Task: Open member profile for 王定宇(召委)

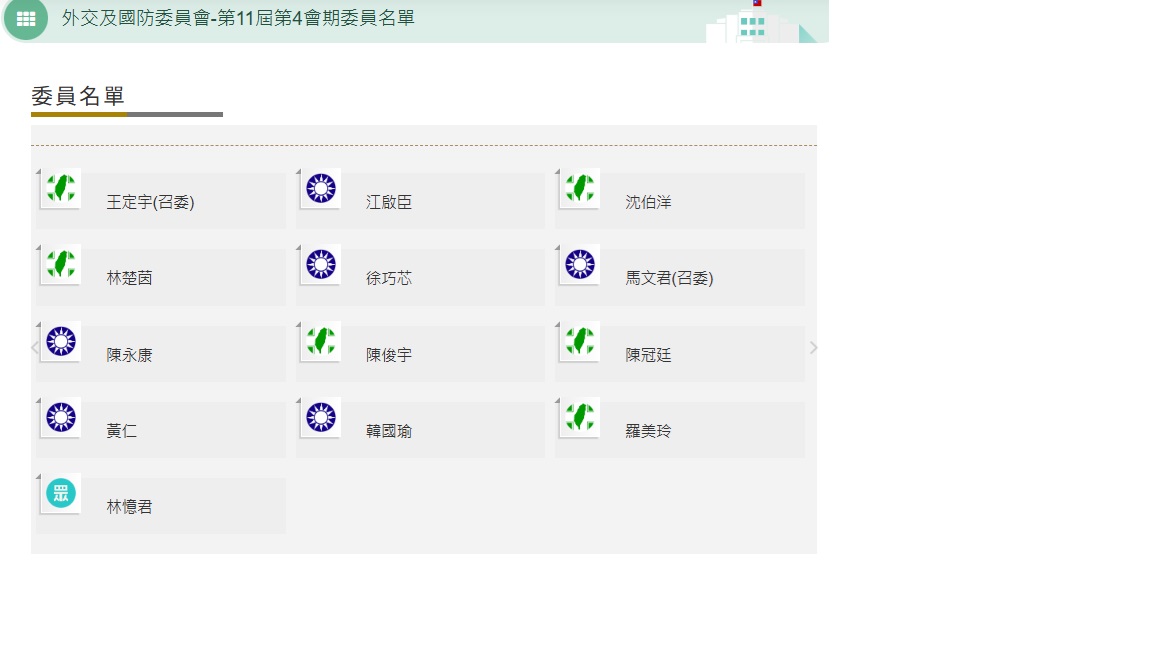Action: (150, 203)
